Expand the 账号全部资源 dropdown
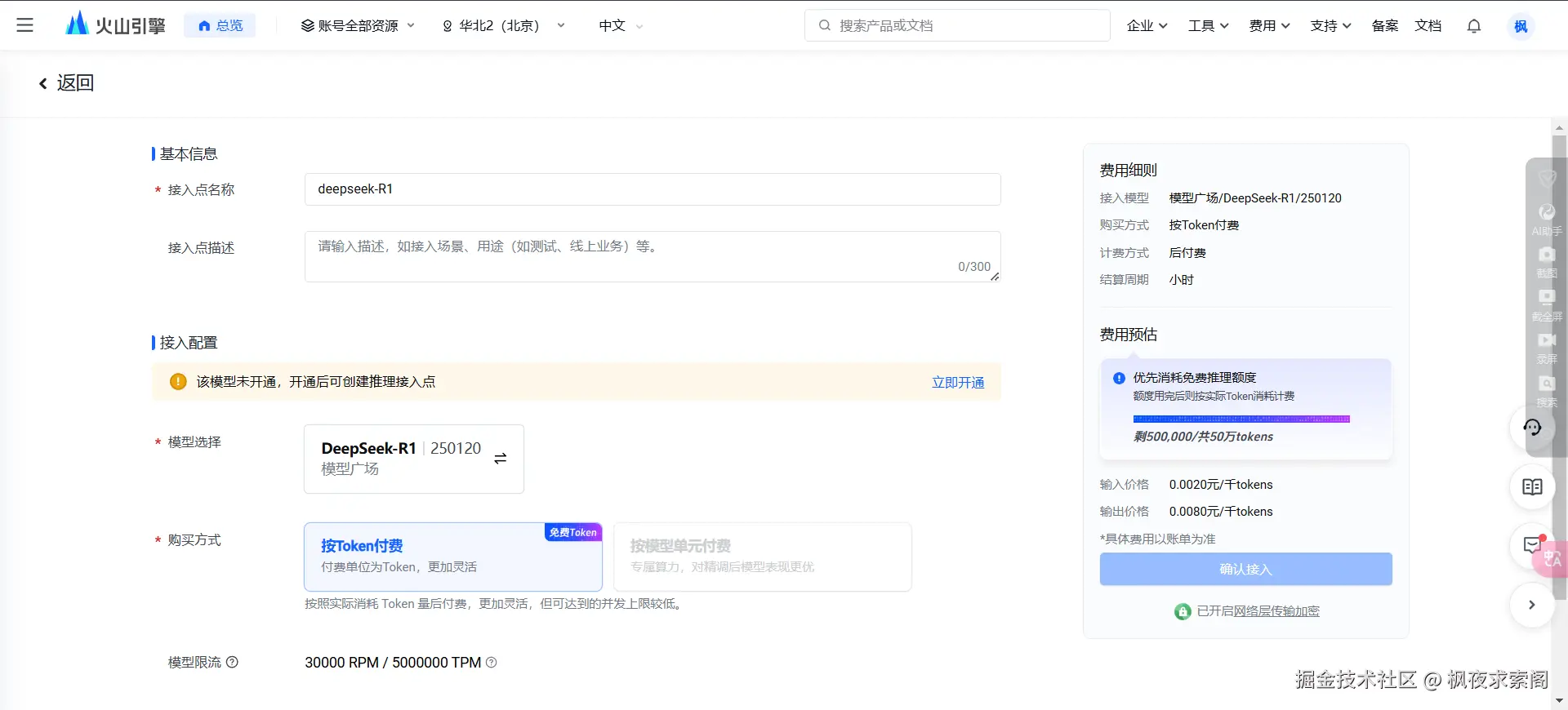1568x710 pixels. tap(358, 25)
